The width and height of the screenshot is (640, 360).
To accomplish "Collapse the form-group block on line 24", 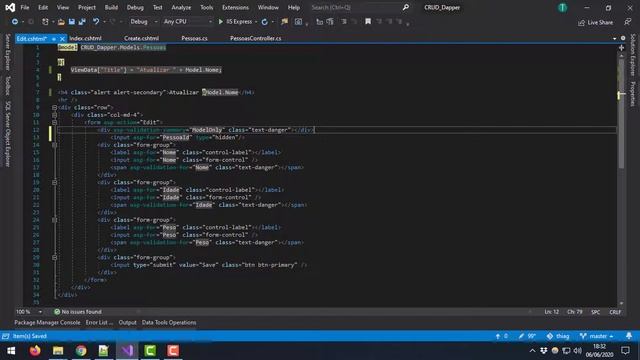I will click(54, 220).
